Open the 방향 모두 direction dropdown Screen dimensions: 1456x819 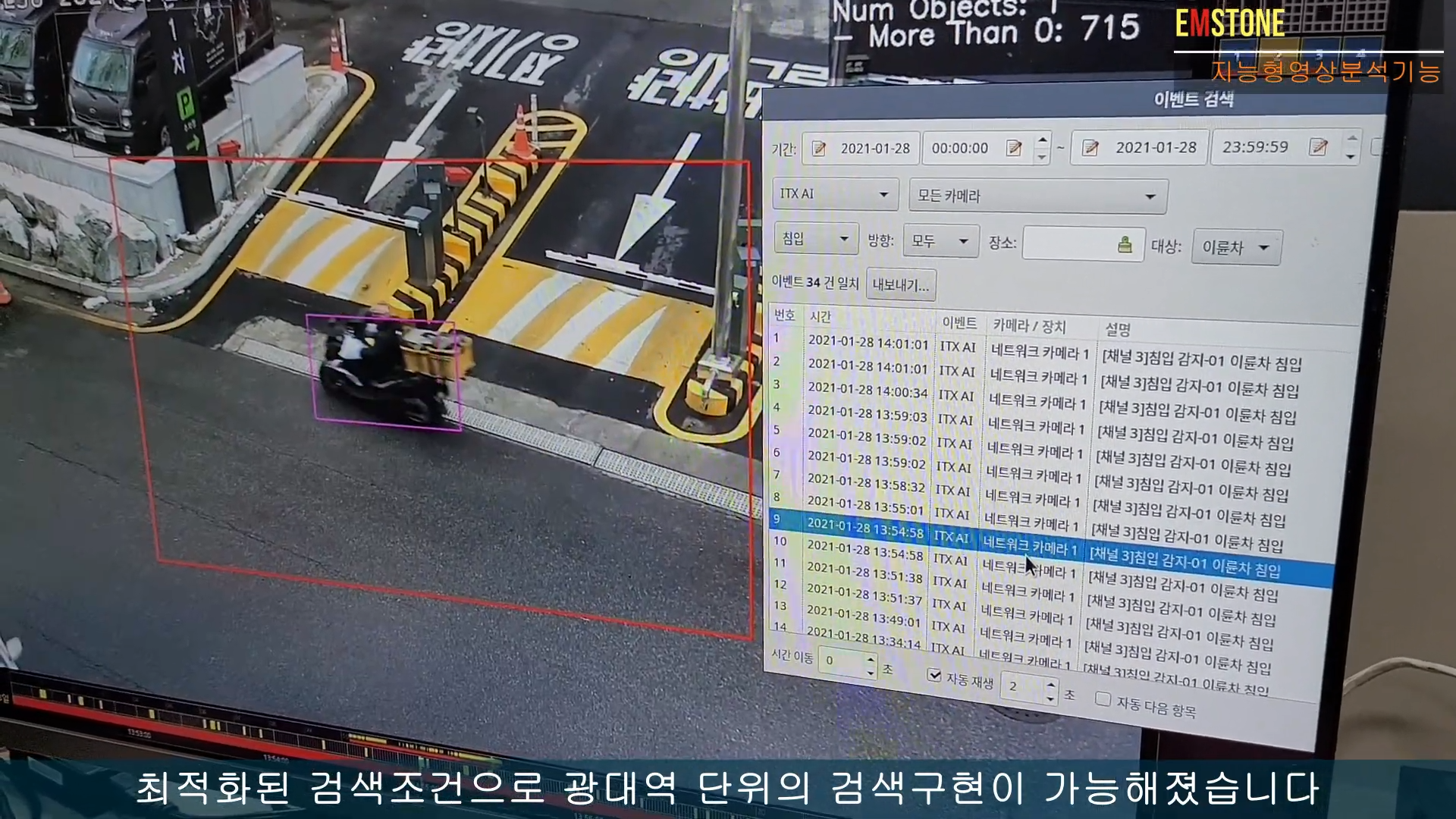[x=941, y=241]
